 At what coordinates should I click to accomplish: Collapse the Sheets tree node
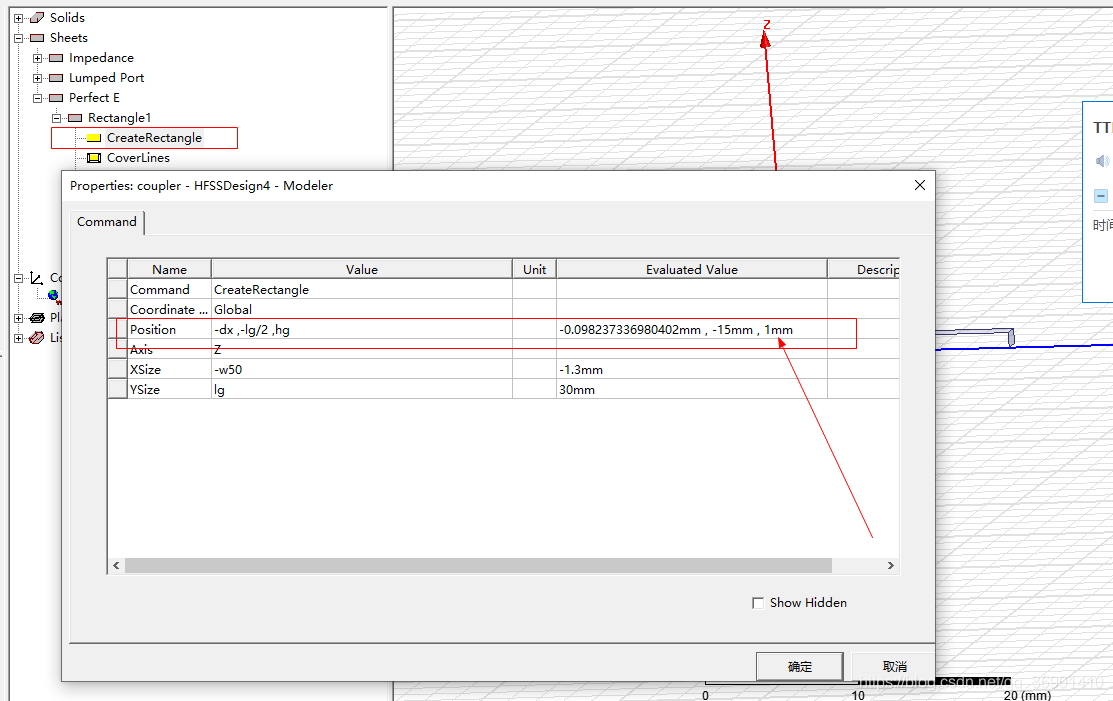[x=18, y=38]
